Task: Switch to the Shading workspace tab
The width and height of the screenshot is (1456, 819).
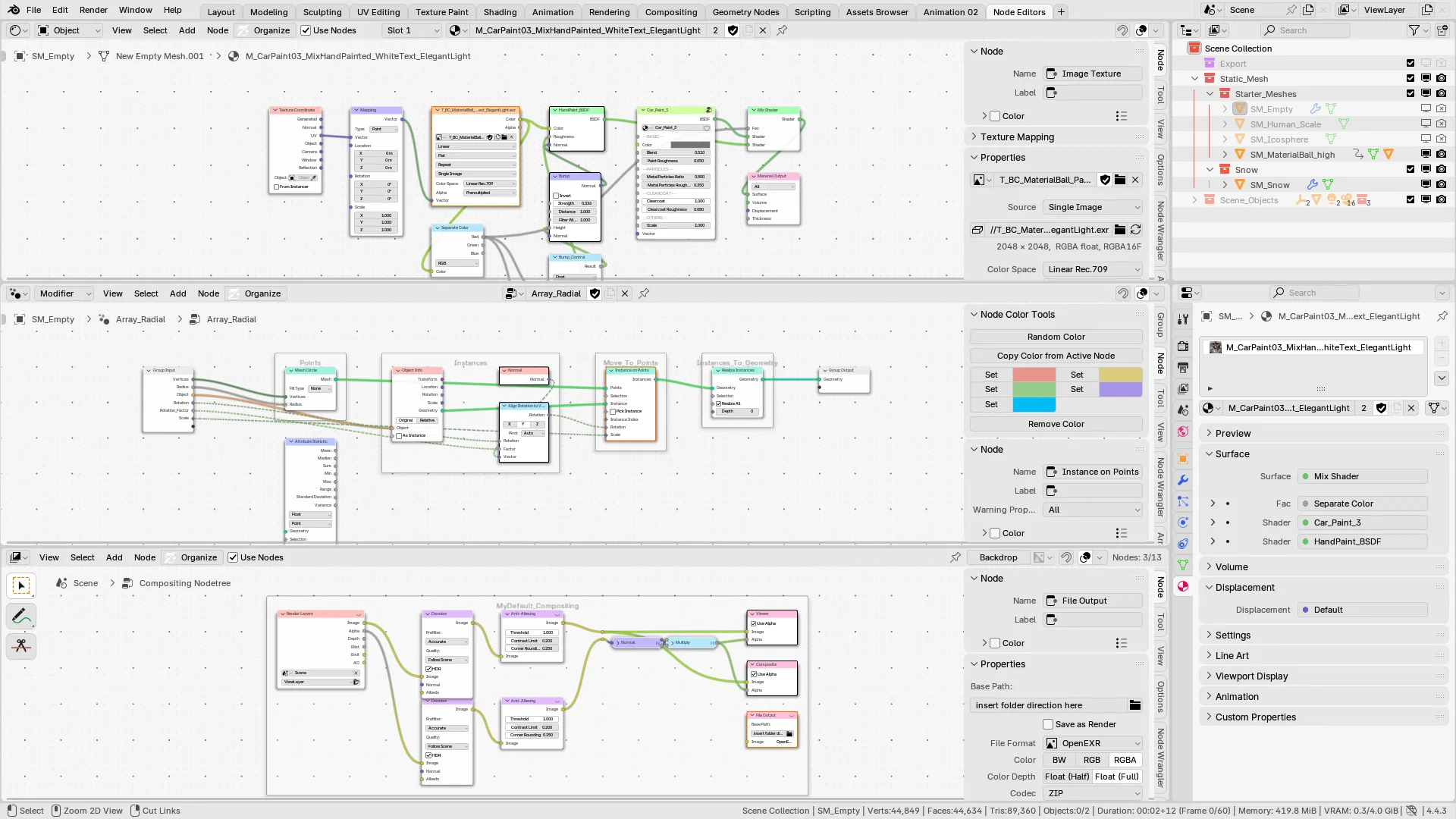Action: click(x=500, y=12)
